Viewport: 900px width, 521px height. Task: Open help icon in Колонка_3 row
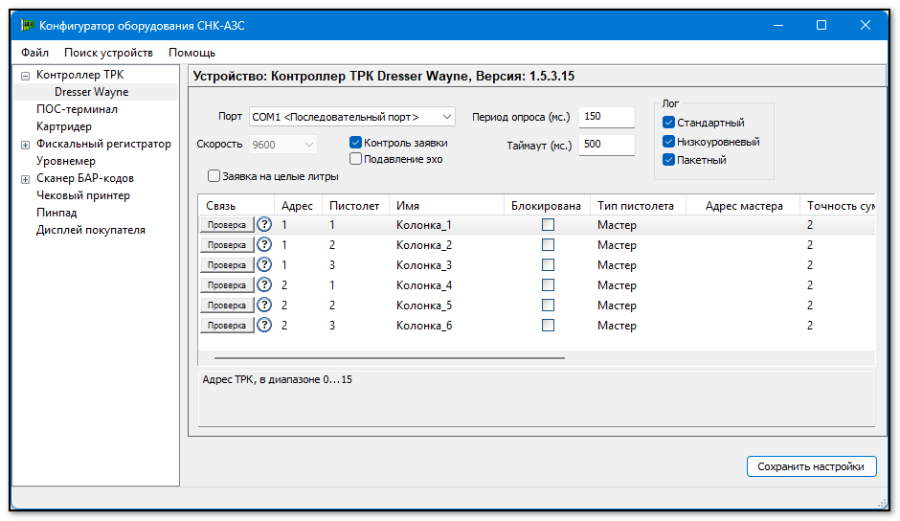coord(265,265)
